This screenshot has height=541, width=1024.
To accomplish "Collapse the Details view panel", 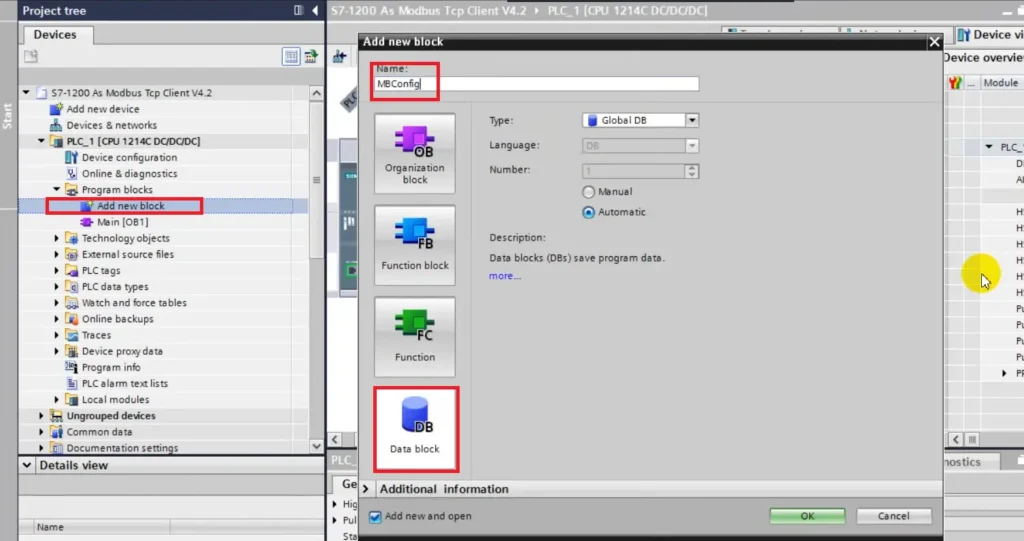I will [x=27, y=465].
